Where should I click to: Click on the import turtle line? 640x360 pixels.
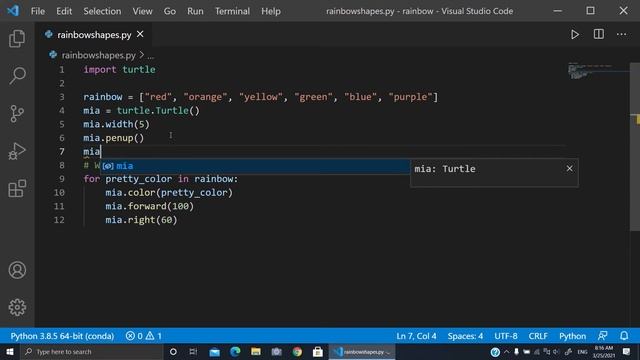[119, 69]
